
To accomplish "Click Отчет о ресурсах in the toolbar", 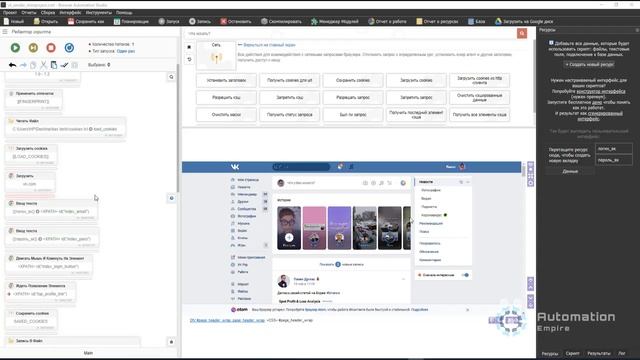I will 437,21.
